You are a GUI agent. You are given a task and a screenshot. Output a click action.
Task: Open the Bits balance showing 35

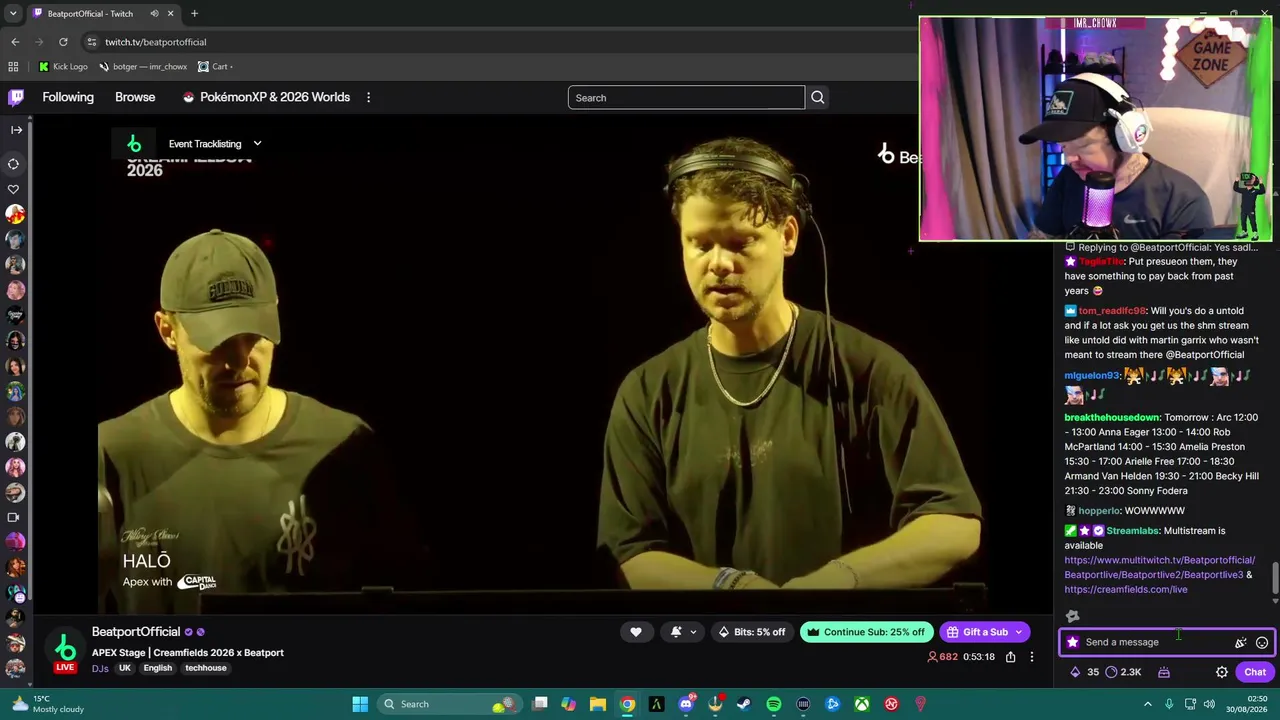pos(1085,672)
